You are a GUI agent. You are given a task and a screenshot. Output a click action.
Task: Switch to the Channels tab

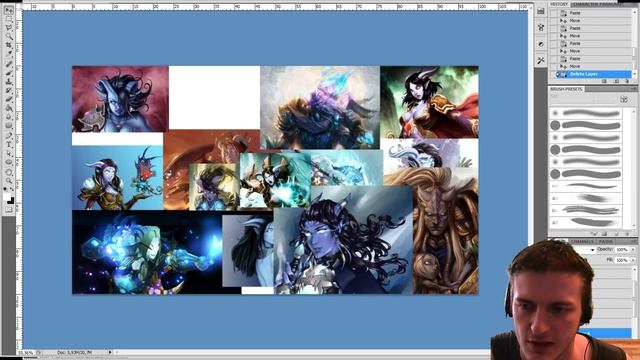582,242
